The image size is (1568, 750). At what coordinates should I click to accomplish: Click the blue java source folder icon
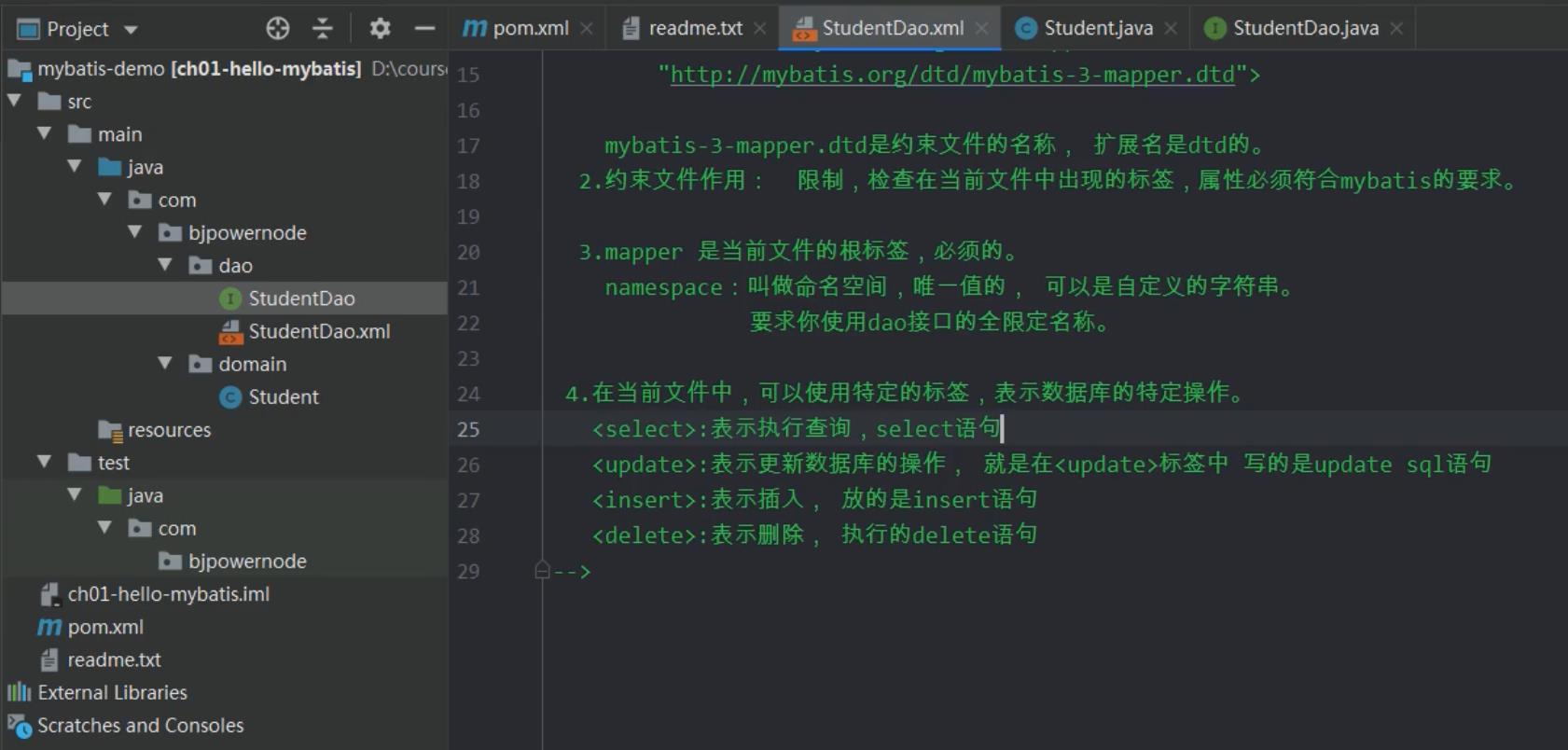click(110, 167)
